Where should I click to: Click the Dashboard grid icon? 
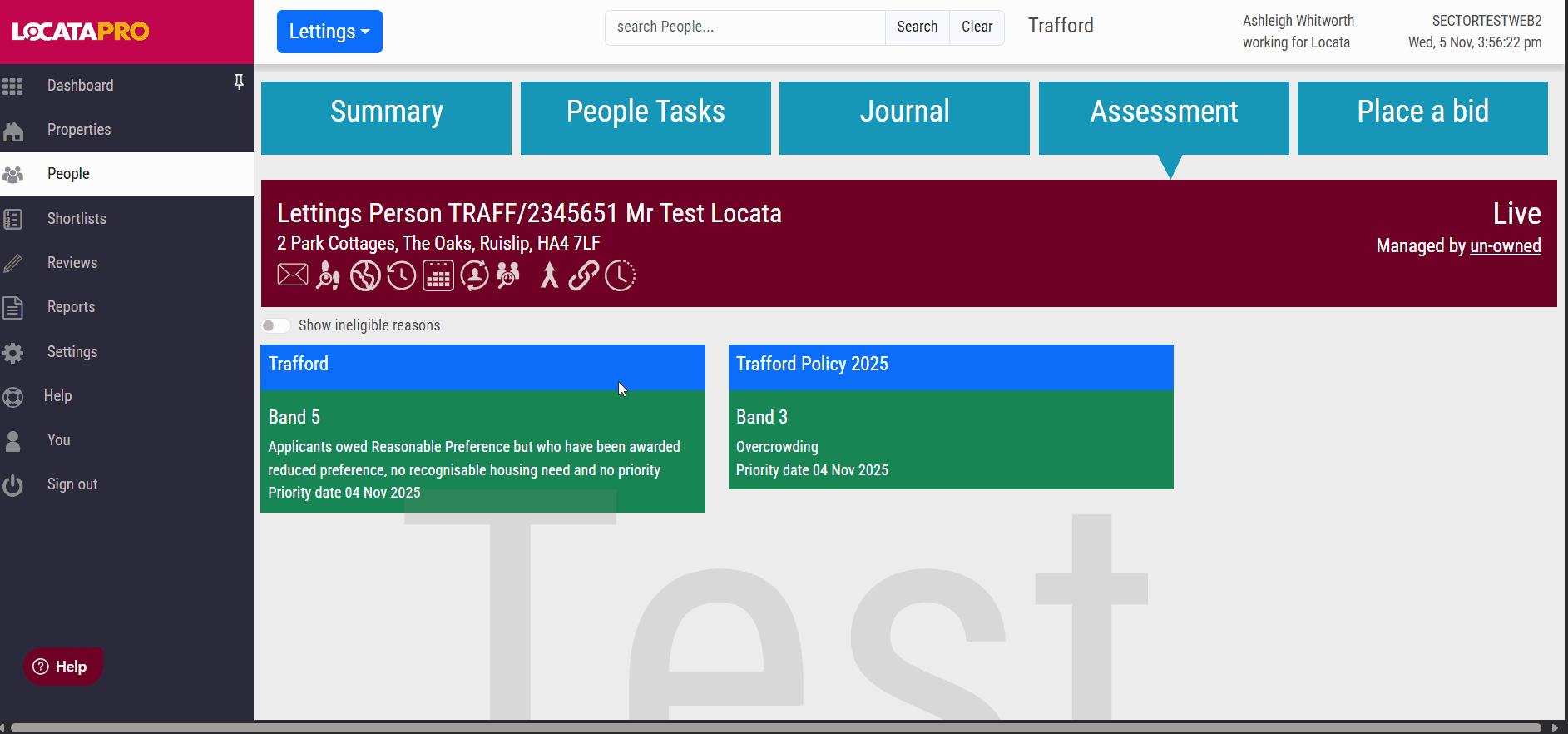pyautogui.click(x=12, y=86)
